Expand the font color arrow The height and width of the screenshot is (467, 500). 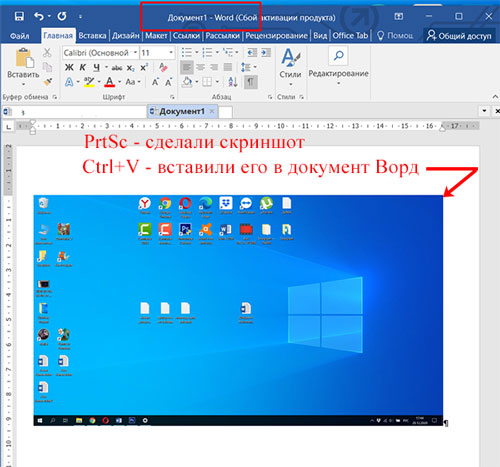click(119, 82)
